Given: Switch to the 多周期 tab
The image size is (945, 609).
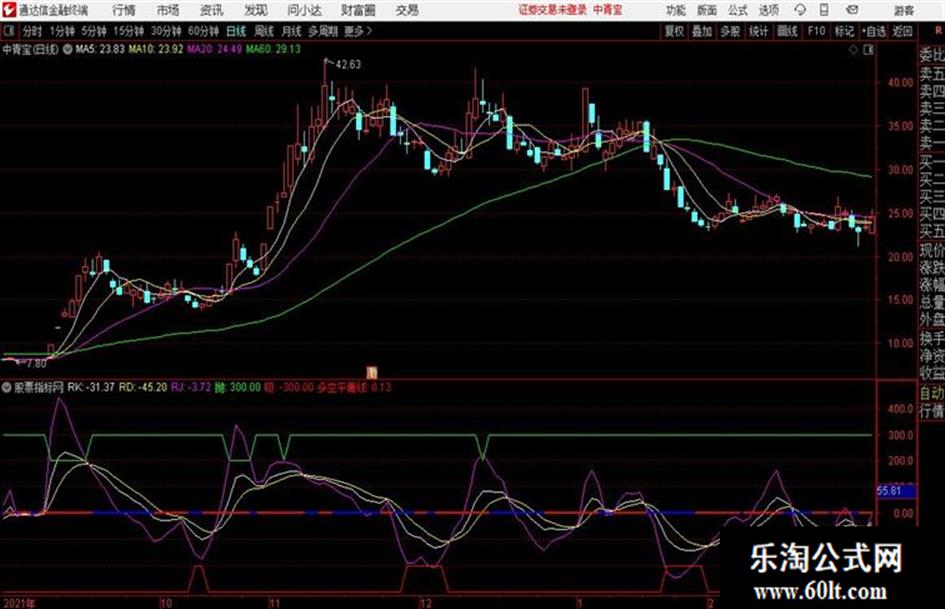Looking at the screenshot, I should (323, 31).
